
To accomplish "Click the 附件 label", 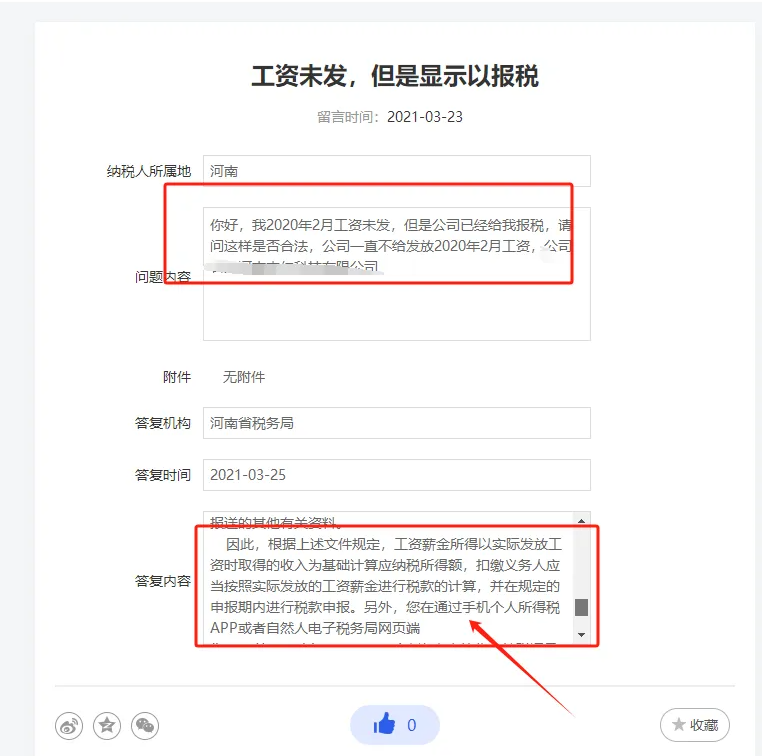I will tap(177, 377).
